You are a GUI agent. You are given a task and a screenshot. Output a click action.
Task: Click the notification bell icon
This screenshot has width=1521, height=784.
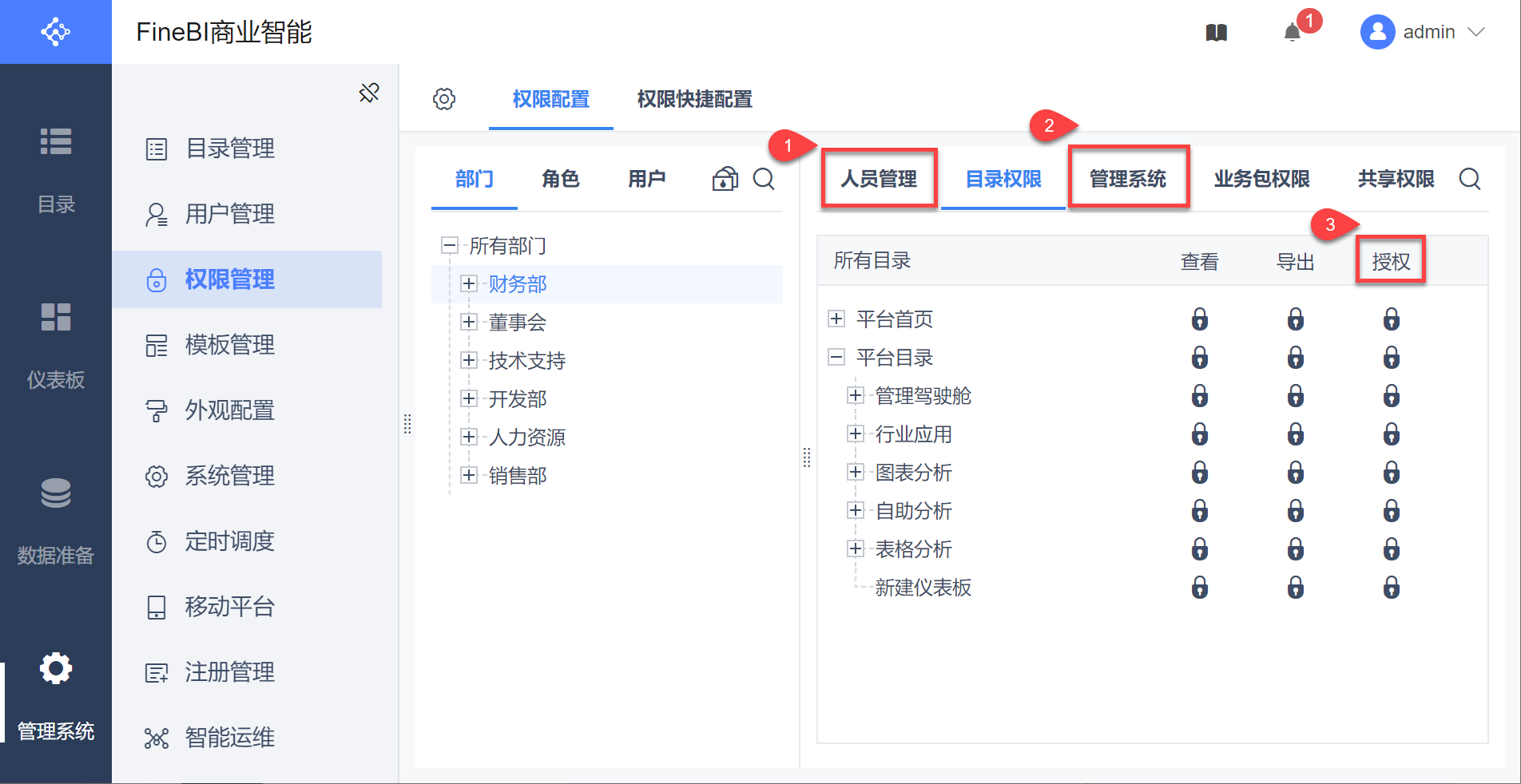coord(1292,33)
